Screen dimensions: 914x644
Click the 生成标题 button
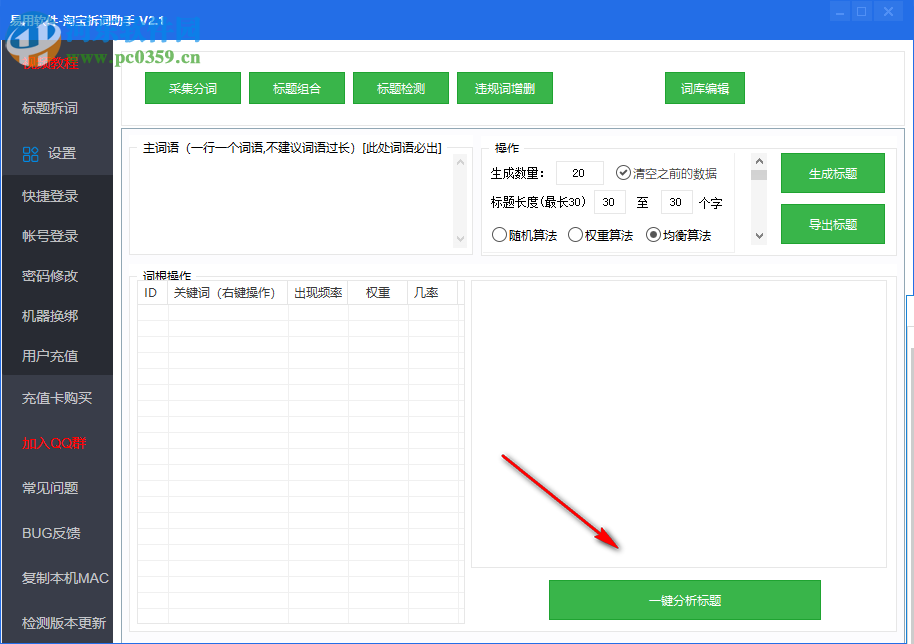pyautogui.click(x=832, y=173)
